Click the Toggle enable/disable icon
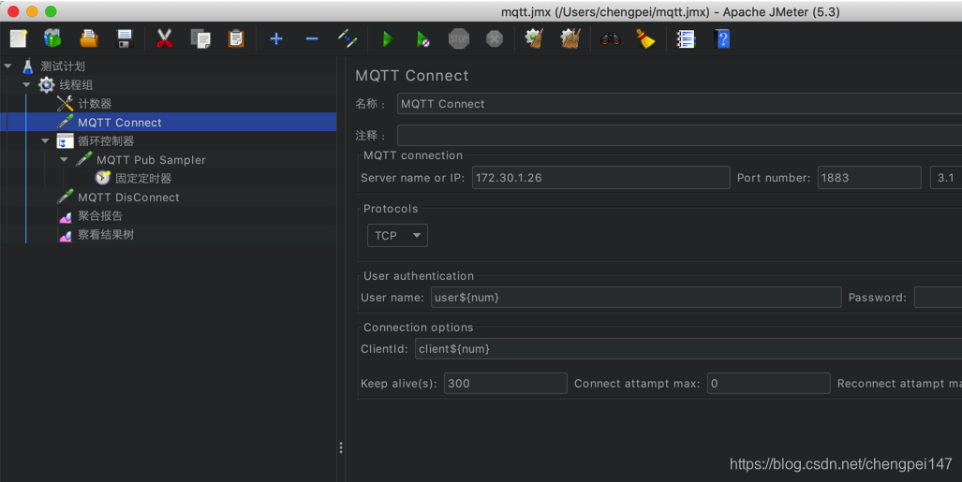The image size is (962, 482). [x=347, y=39]
